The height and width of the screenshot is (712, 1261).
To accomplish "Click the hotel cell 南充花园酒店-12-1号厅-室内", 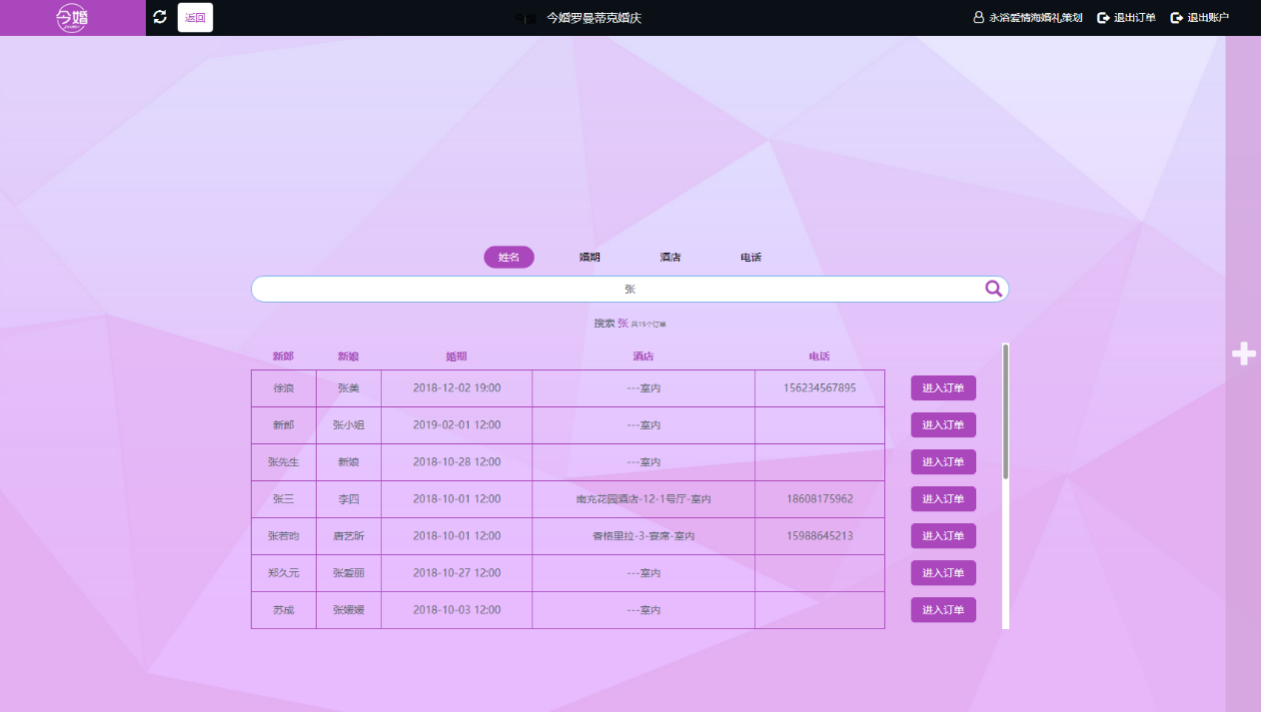I will pos(644,499).
